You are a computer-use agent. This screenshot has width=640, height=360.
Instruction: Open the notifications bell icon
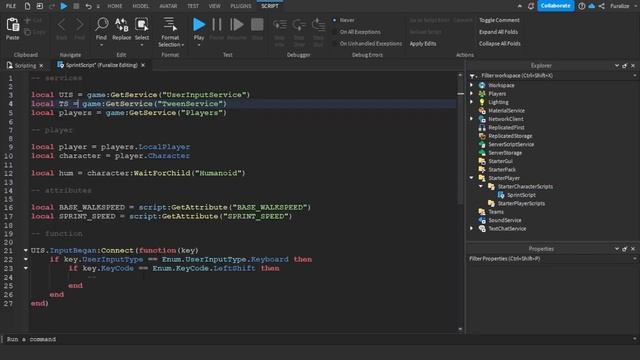tap(531, 6)
